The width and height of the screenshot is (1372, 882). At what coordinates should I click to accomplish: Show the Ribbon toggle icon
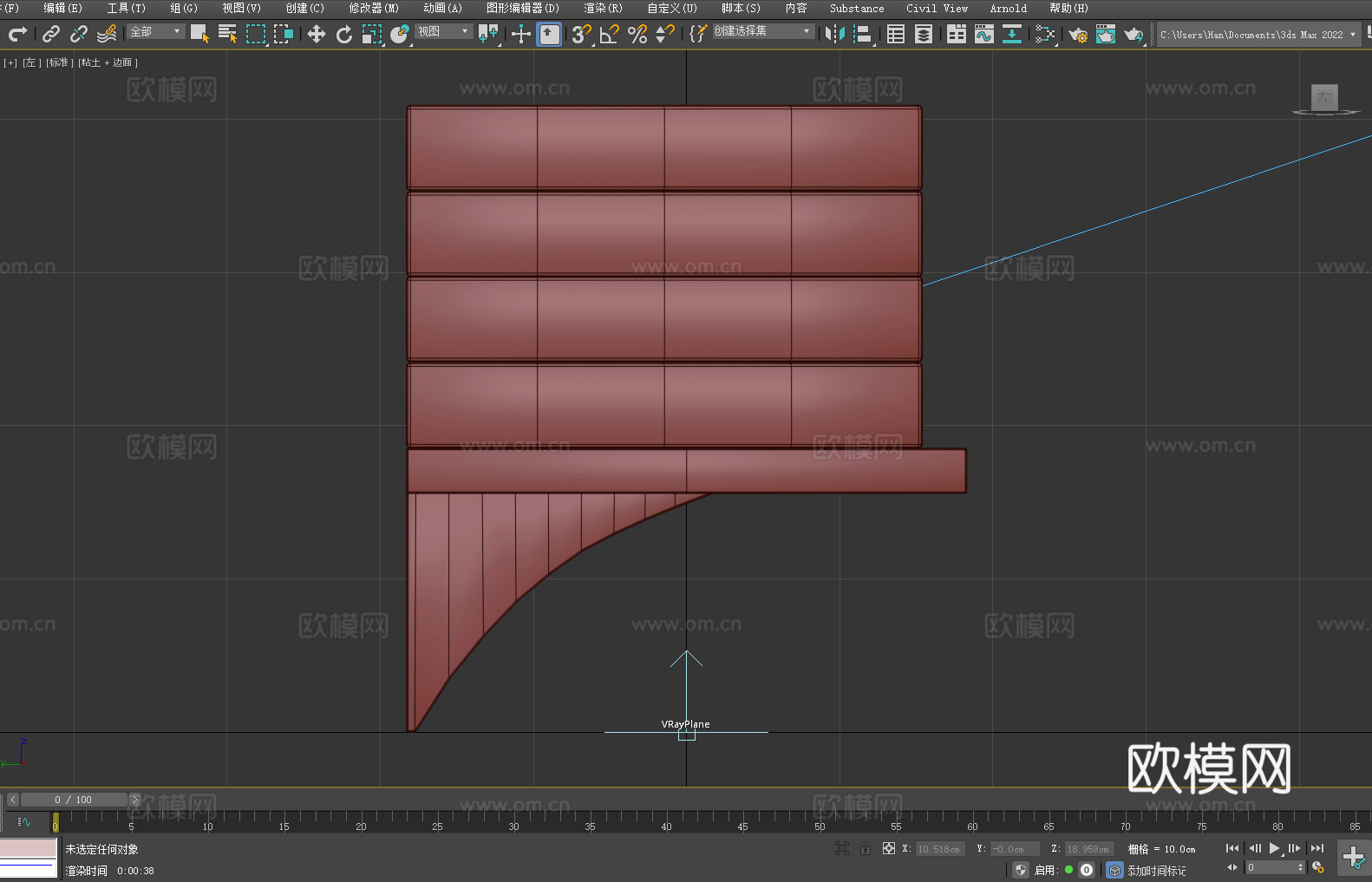tap(957, 34)
